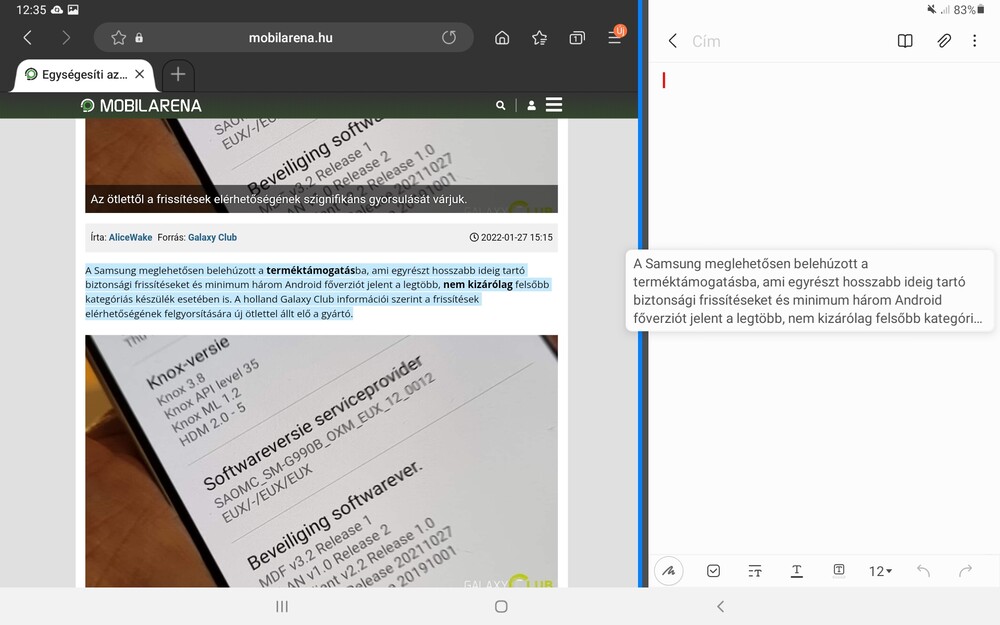Reload the mobilarena.hu page
This screenshot has height=625, width=1000.
point(449,38)
